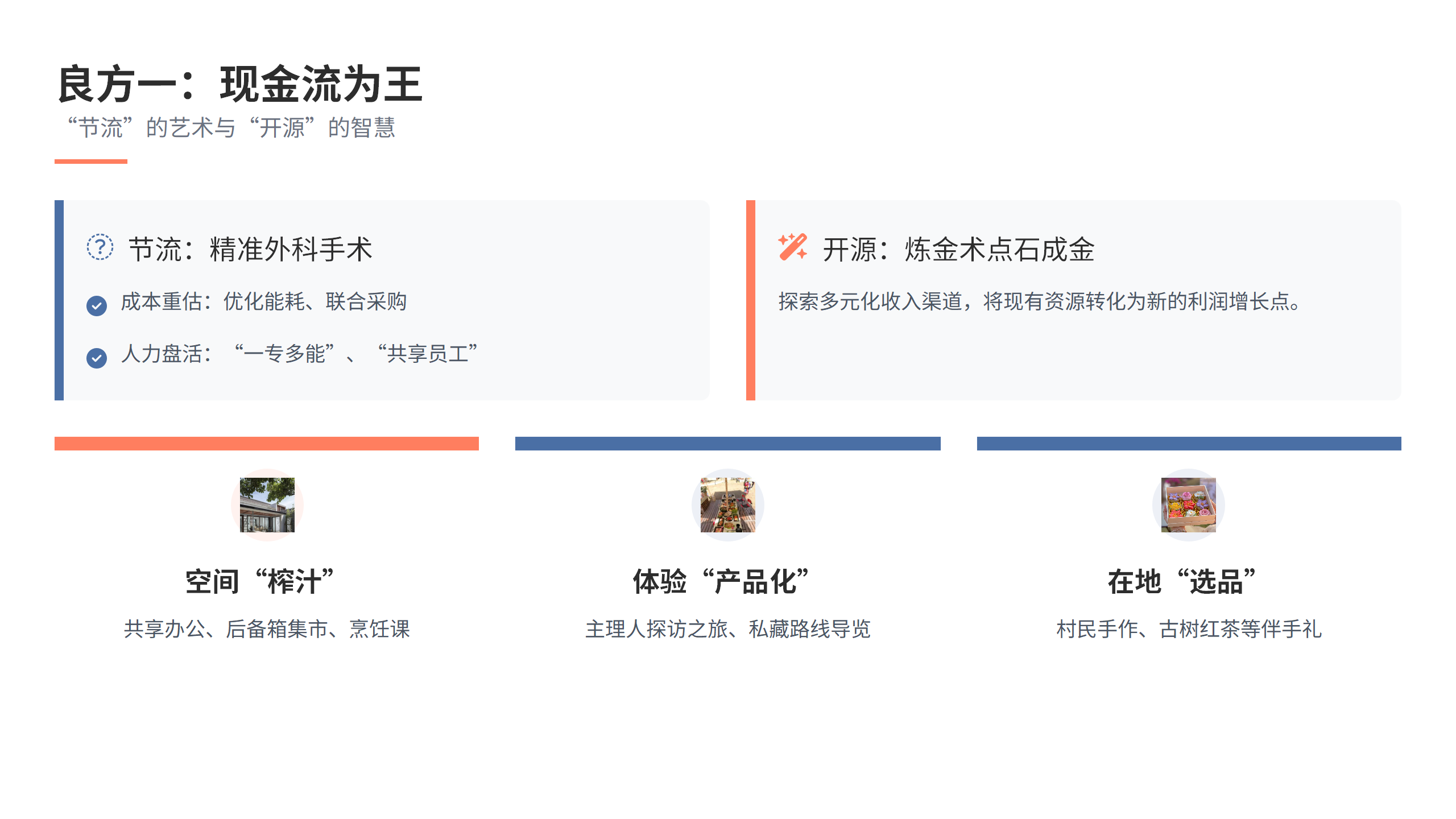Click the blue bar above 体验“产品化”

727,444
